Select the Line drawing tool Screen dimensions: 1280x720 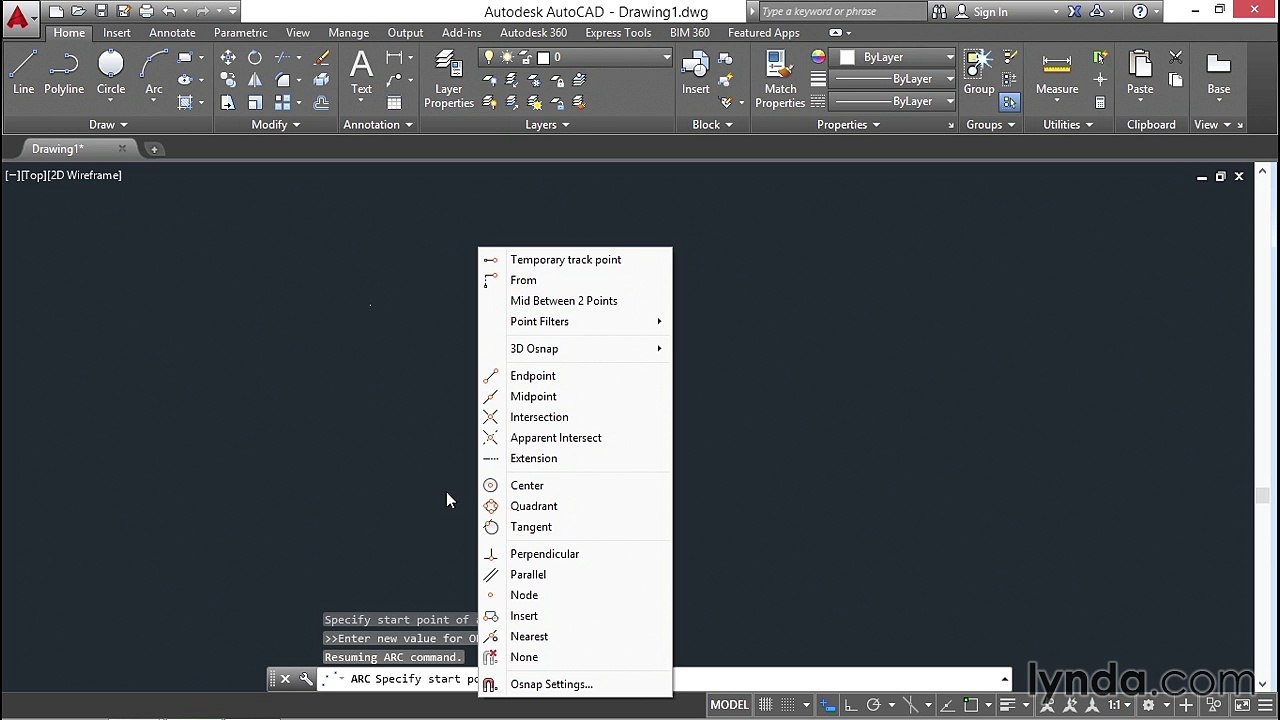(23, 73)
